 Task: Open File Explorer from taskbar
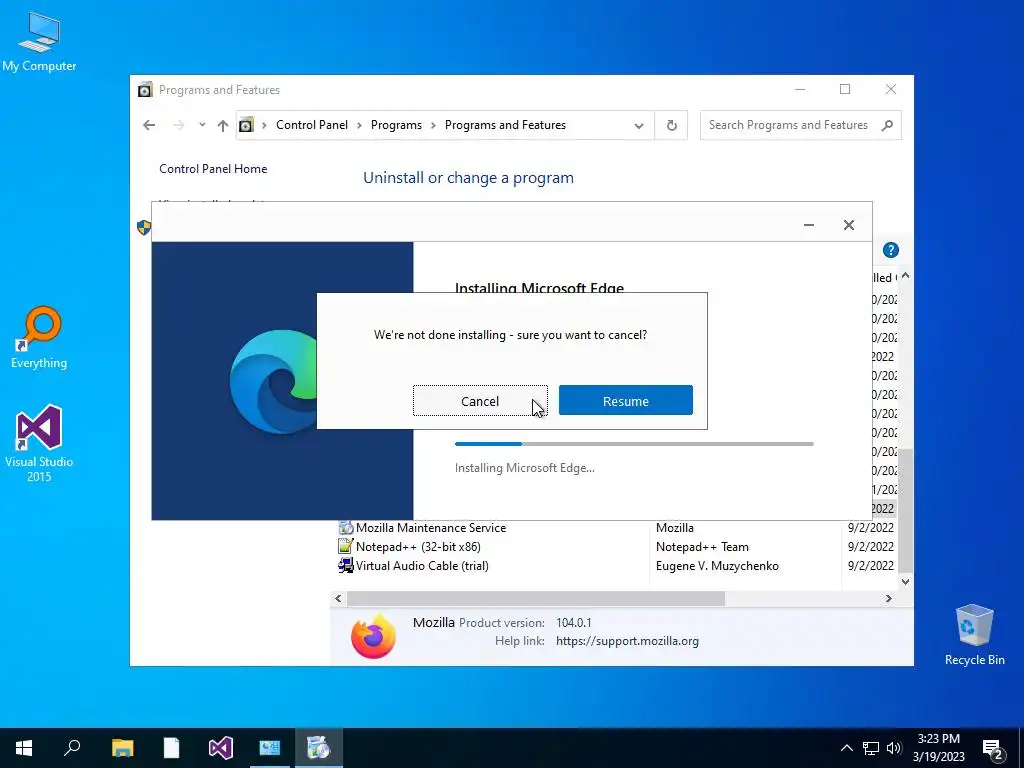[x=122, y=748]
